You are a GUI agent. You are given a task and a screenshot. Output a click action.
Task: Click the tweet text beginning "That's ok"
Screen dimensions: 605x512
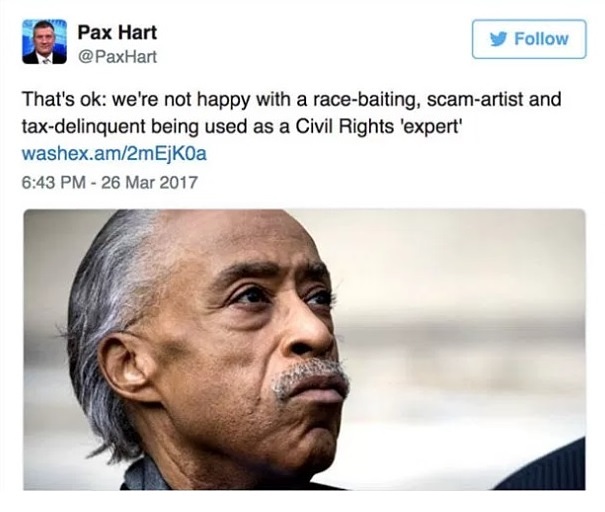[x=291, y=113]
